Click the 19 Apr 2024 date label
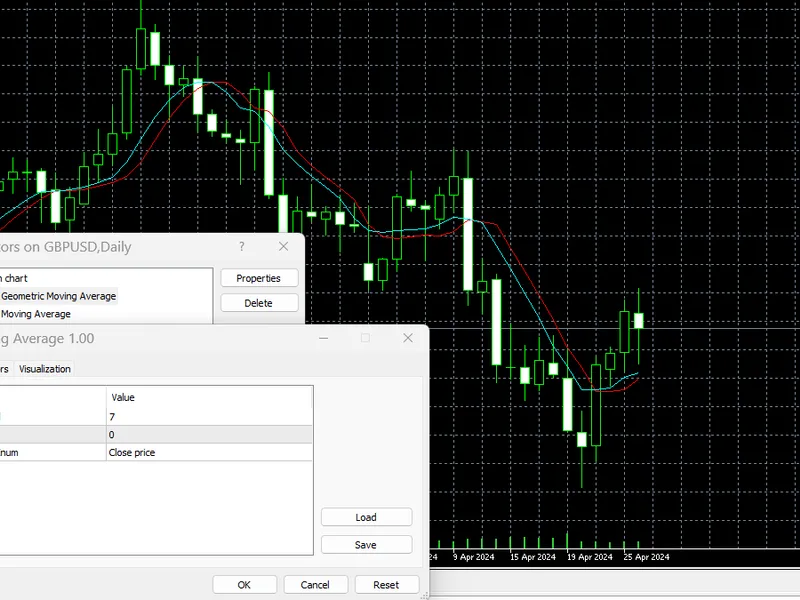 pyautogui.click(x=590, y=557)
